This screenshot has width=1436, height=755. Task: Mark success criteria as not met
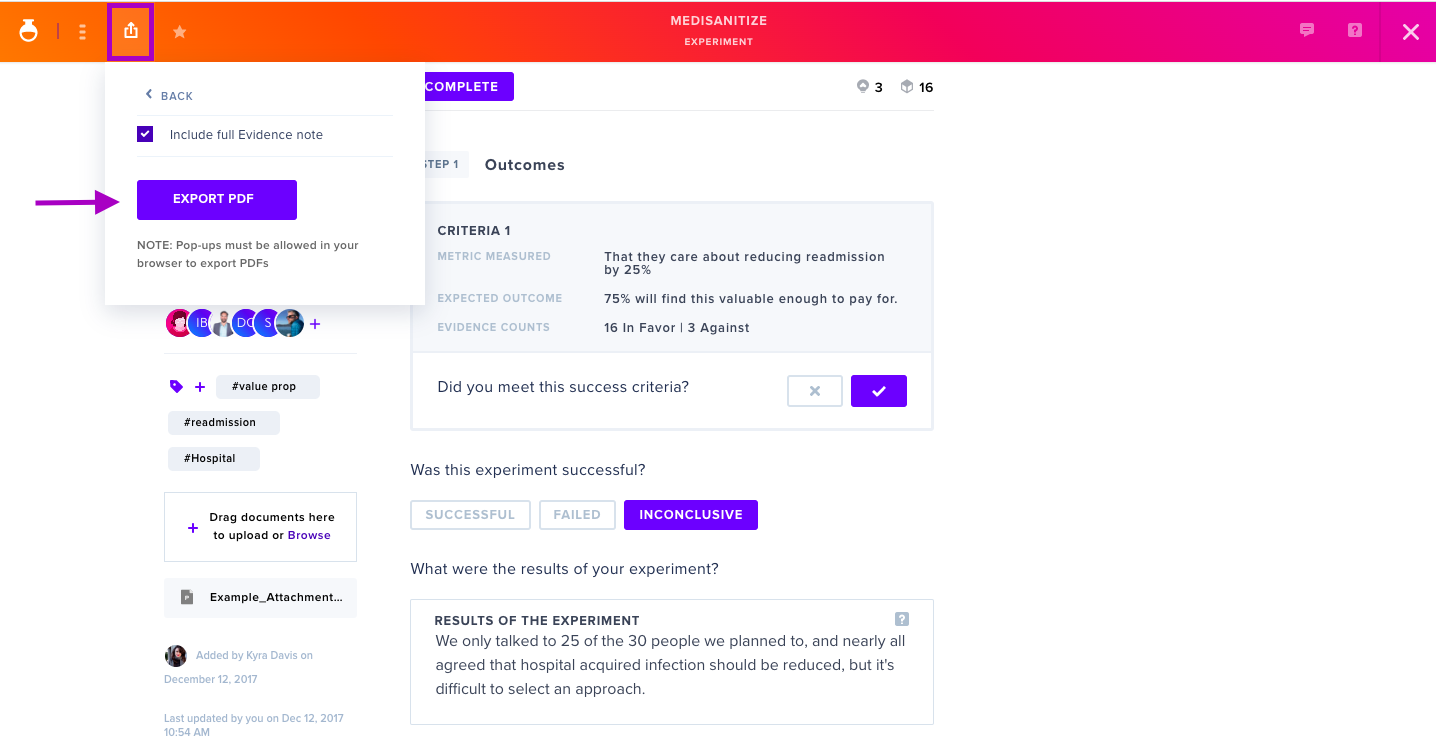[815, 391]
